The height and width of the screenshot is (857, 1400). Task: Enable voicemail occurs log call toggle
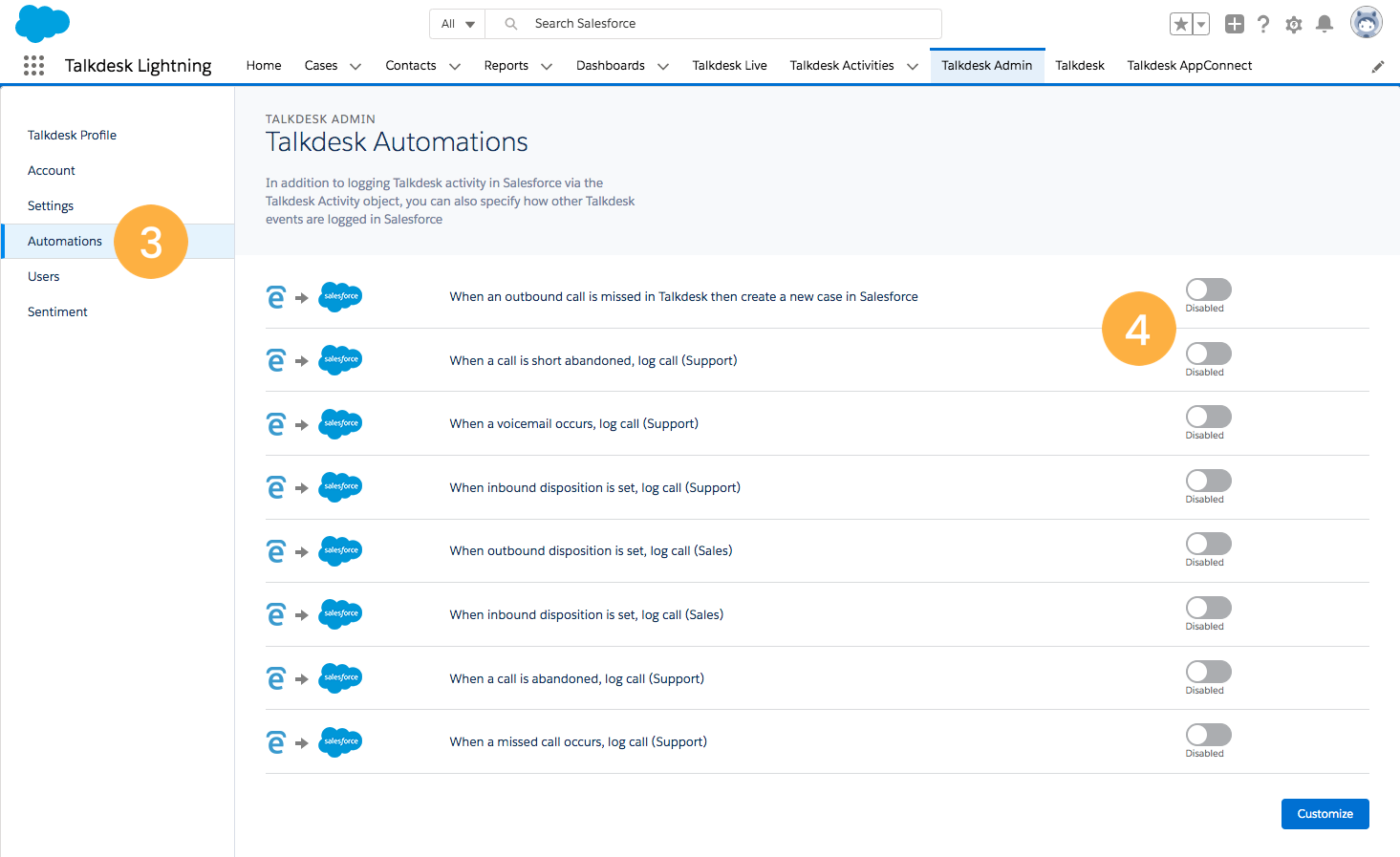1209,417
